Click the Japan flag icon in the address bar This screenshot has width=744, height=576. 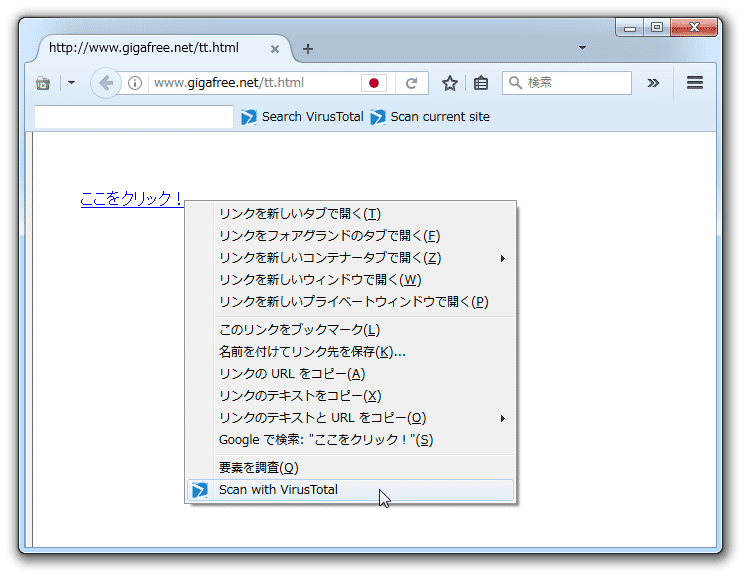[x=374, y=83]
